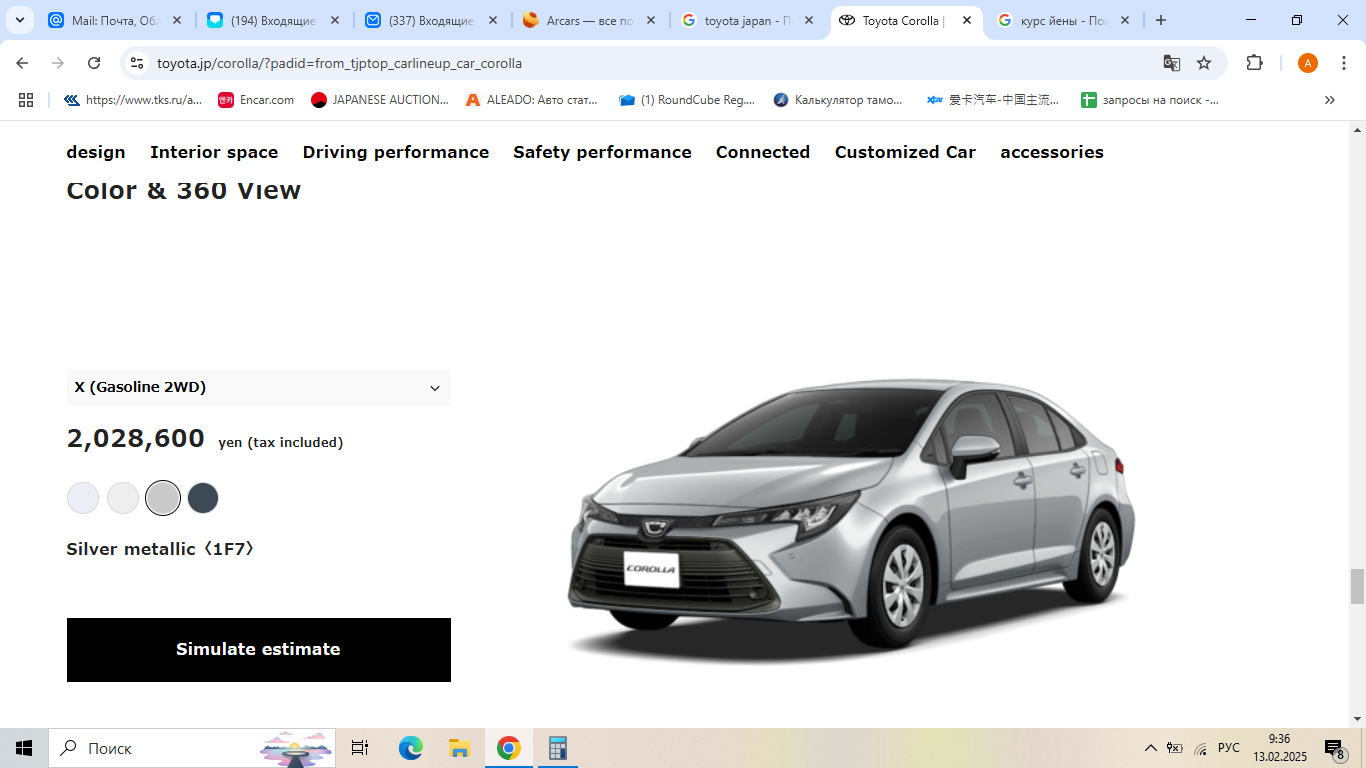The image size is (1366, 768).
Task: Close the Mail: Почта tab
Action: pos(176,20)
